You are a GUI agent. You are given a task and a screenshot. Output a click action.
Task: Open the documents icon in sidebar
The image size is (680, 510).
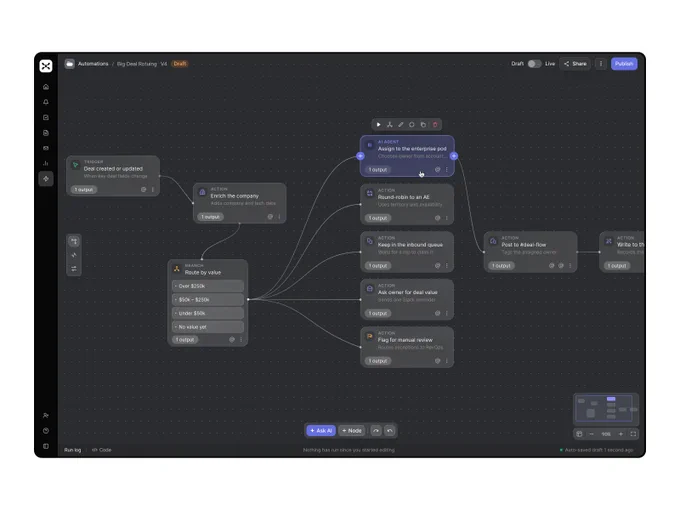coord(46,133)
